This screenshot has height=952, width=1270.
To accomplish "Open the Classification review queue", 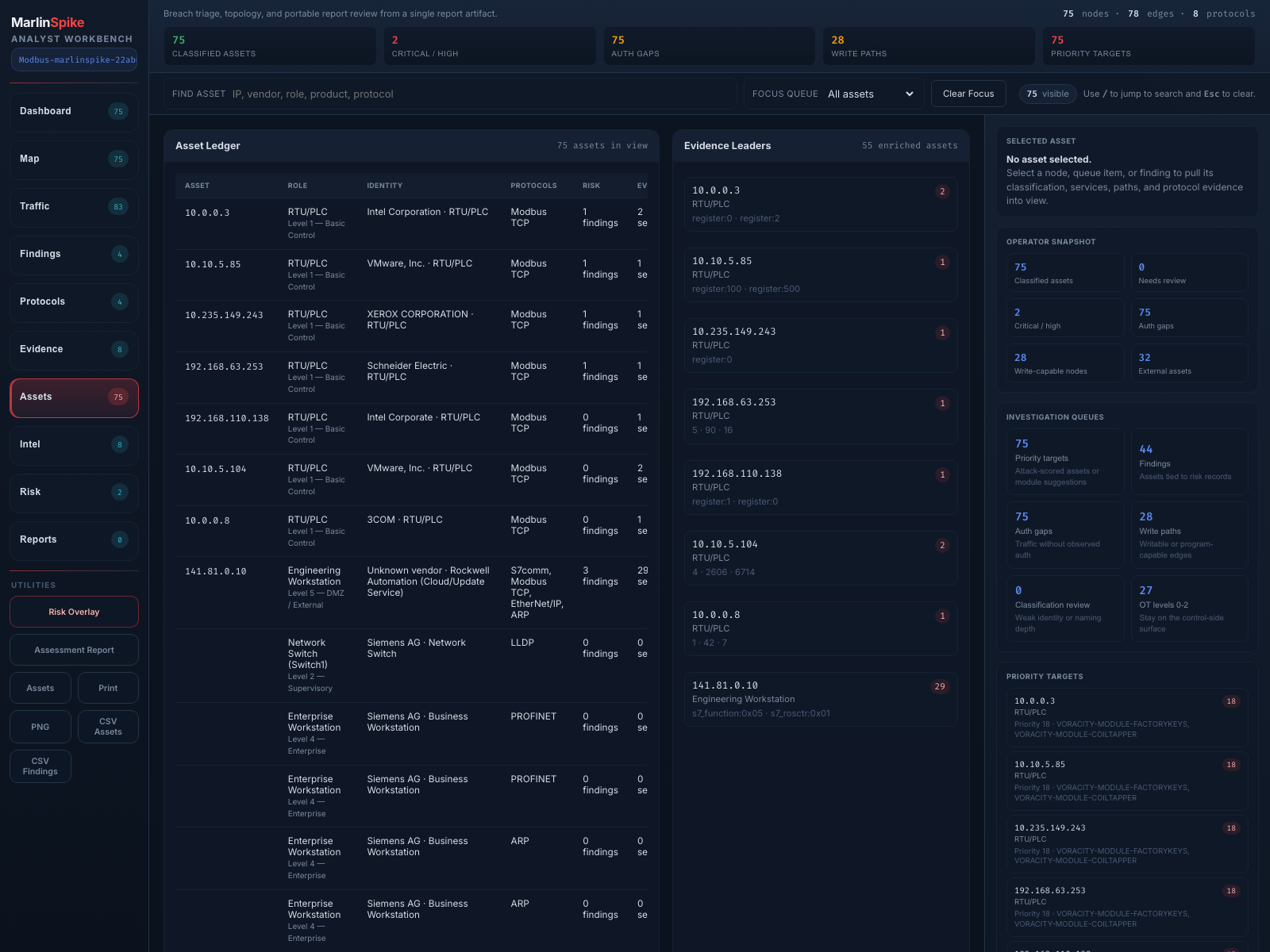I will click(x=1065, y=608).
